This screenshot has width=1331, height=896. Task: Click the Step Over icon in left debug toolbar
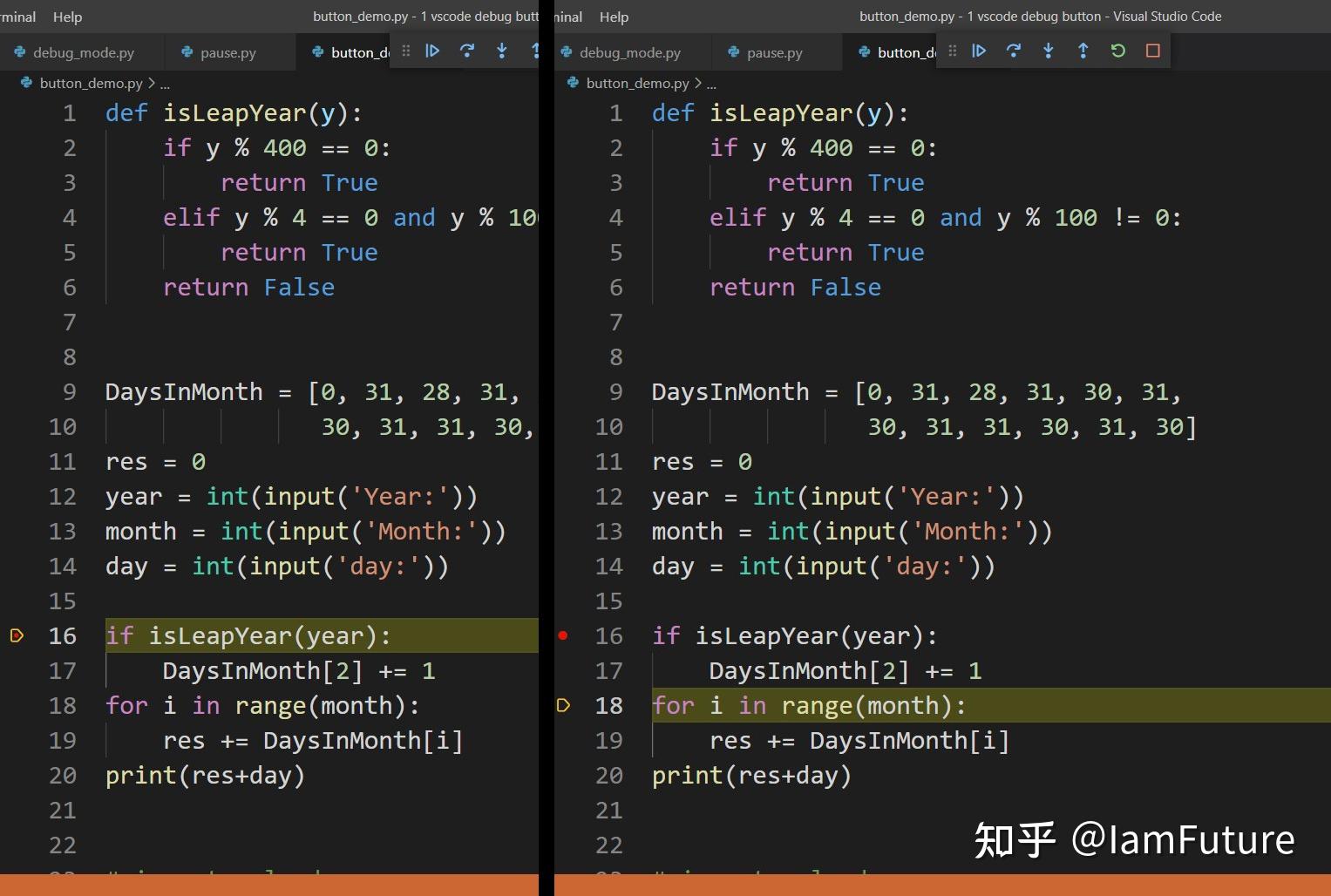[x=467, y=51]
